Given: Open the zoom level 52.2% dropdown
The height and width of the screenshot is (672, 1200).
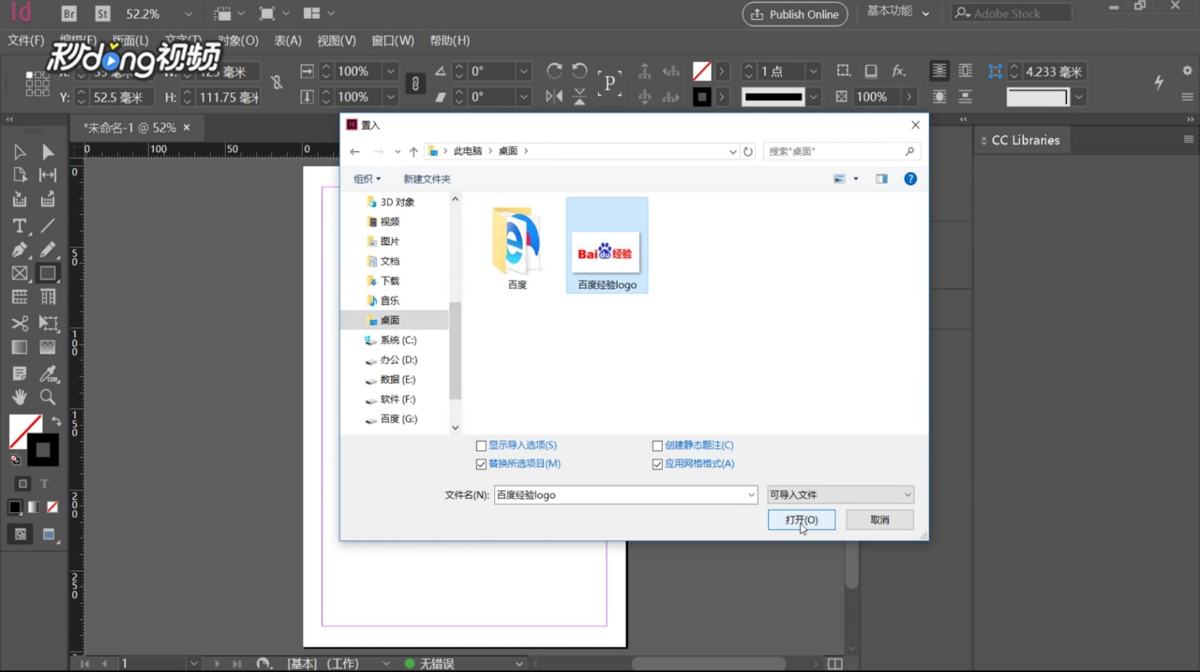Looking at the screenshot, I should point(188,14).
